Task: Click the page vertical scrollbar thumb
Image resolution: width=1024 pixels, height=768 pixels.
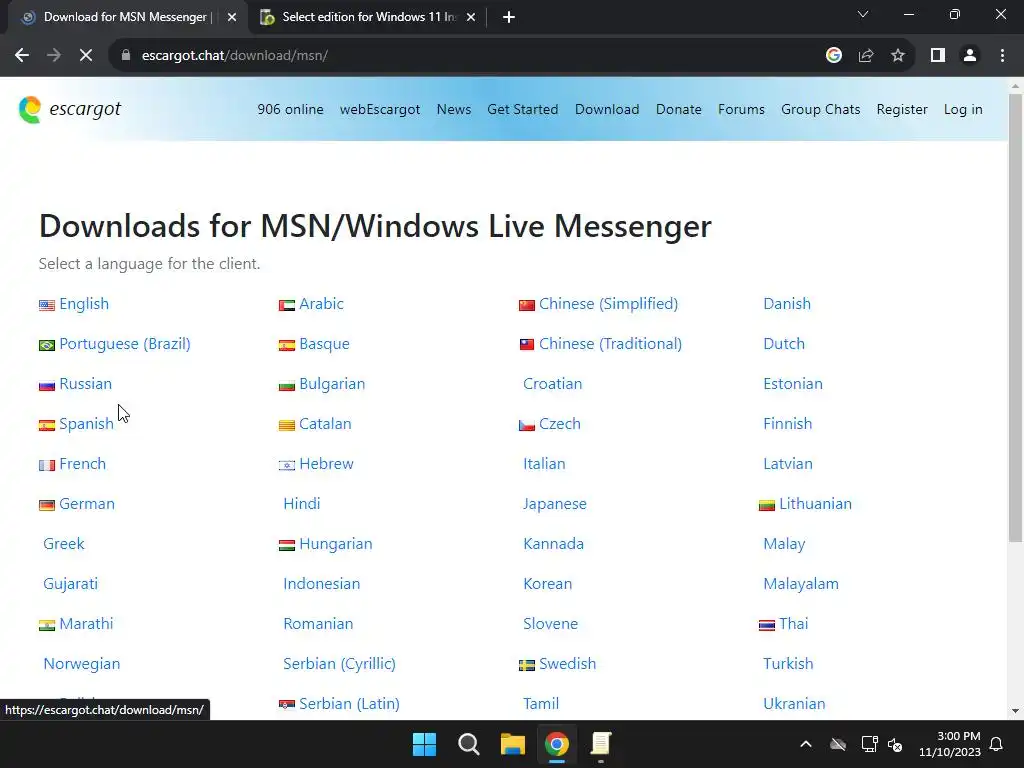Action: pyautogui.click(x=1016, y=317)
